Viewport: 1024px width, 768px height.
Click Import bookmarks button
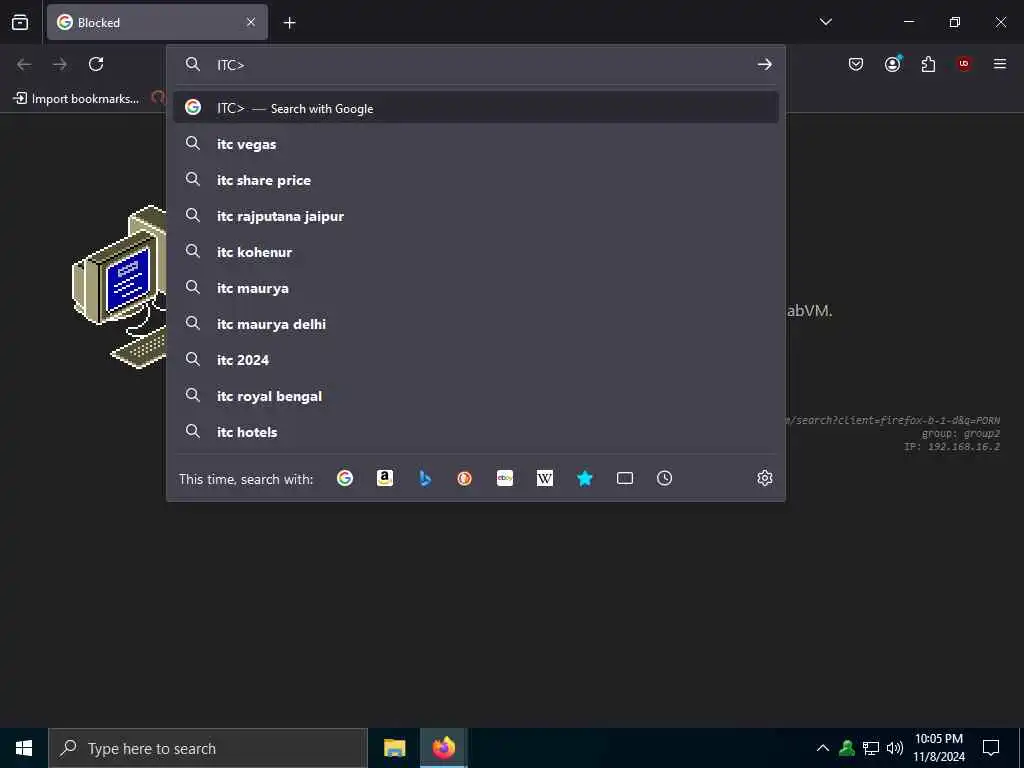click(76, 99)
